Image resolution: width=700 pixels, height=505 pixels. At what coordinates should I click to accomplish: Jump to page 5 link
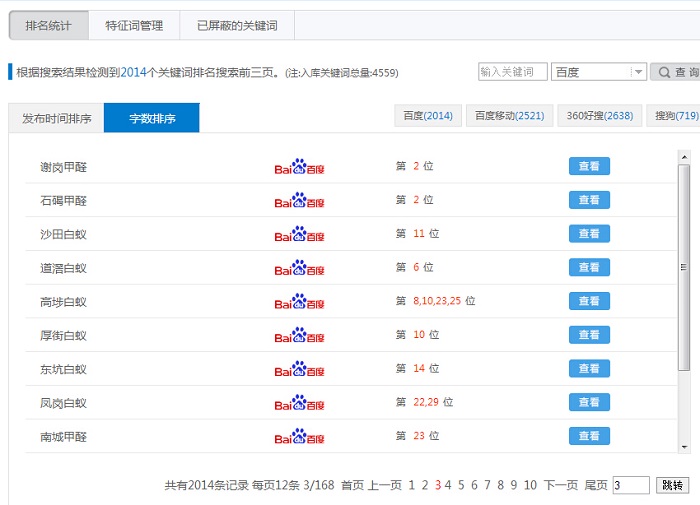click(x=461, y=485)
